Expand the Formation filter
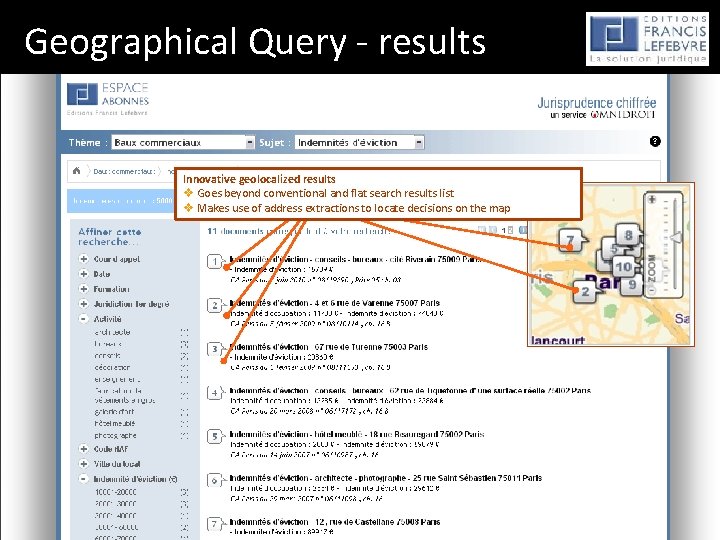The width and height of the screenshot is (720, 540). [x=83, y=289]
